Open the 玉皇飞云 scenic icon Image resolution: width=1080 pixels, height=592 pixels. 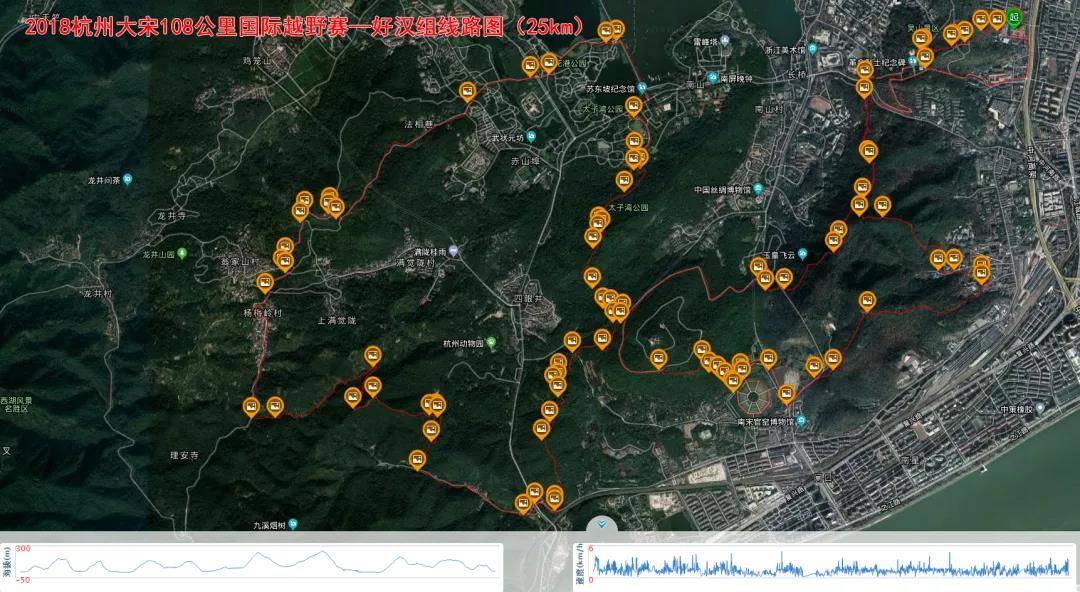pos(802,254)
